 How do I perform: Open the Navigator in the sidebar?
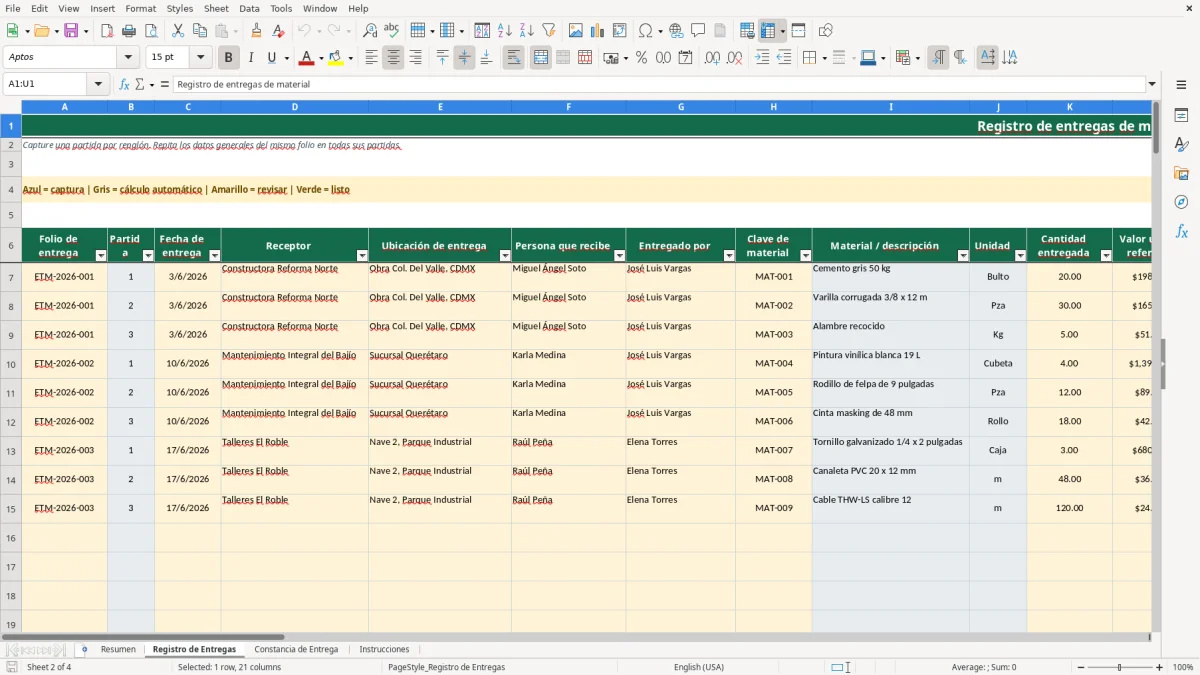click(1181, 202)
